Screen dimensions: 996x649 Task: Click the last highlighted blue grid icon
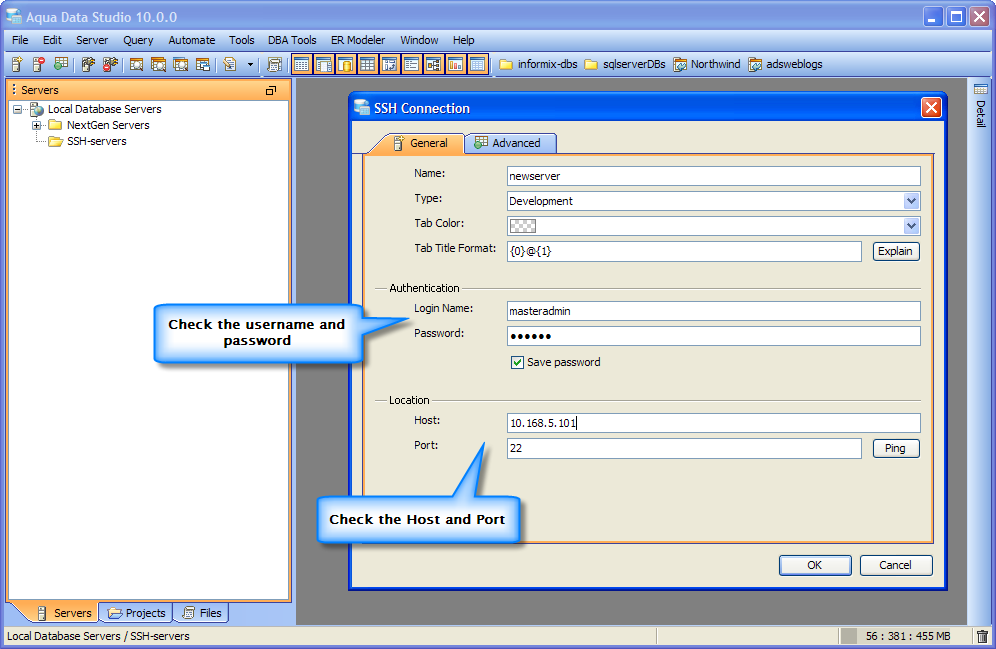pos(478,64)
